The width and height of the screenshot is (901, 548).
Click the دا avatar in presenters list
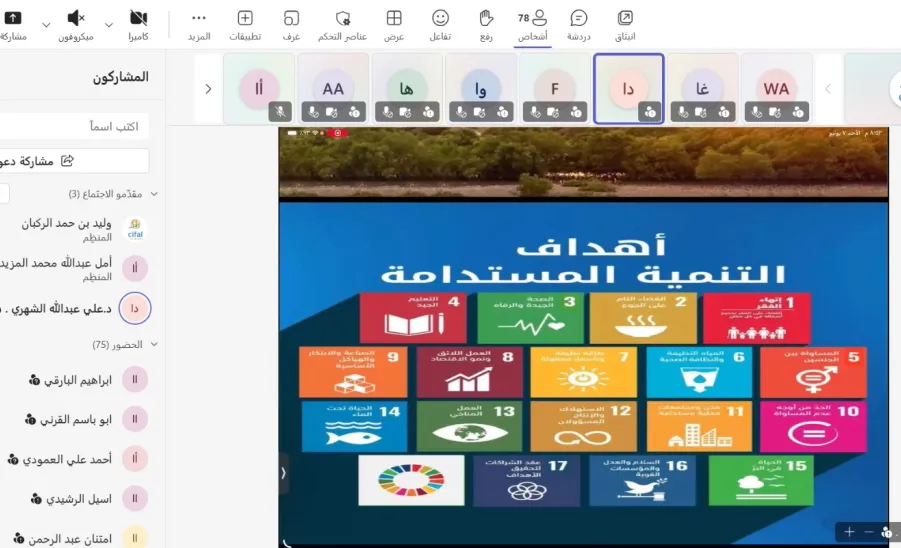[135, 308]
